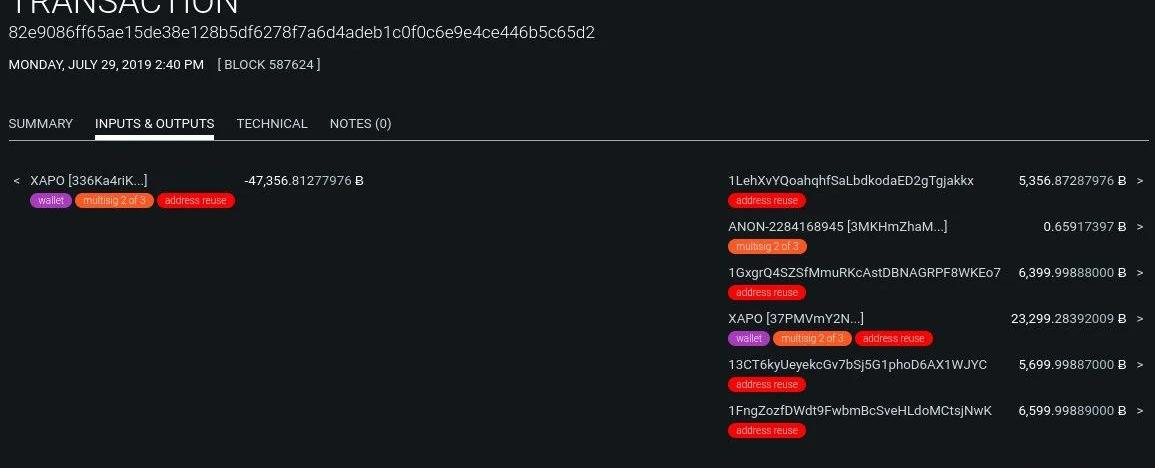The width and height of the screenshot is (1155, 468).
Task: Open output address 1GxgrQ4SZSfMmuRKcAstDBNAGRPF8WKEo7
Action: (x=864, y=273)
